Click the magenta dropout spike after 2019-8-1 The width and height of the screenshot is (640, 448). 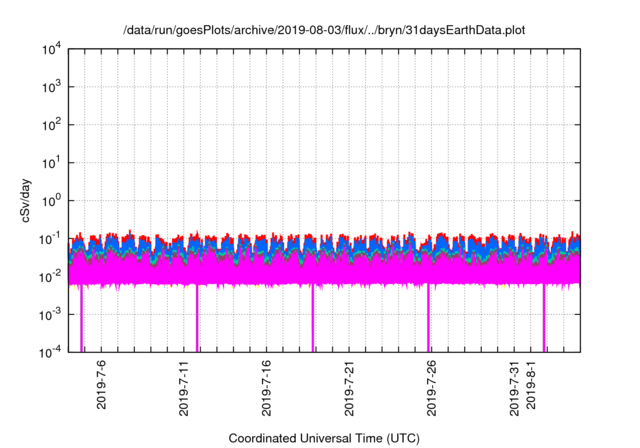tap(544, 318)
